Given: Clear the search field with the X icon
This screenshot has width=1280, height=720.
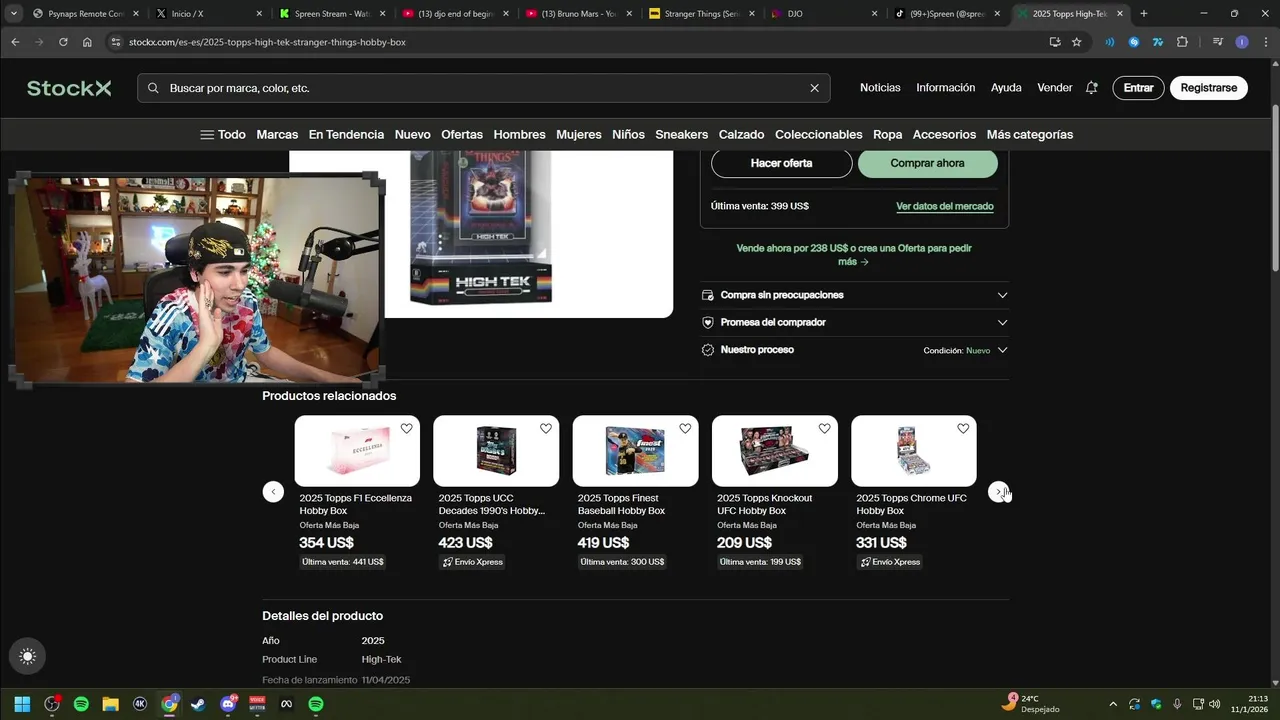Looking at the screenshot, I should [814, 88].
